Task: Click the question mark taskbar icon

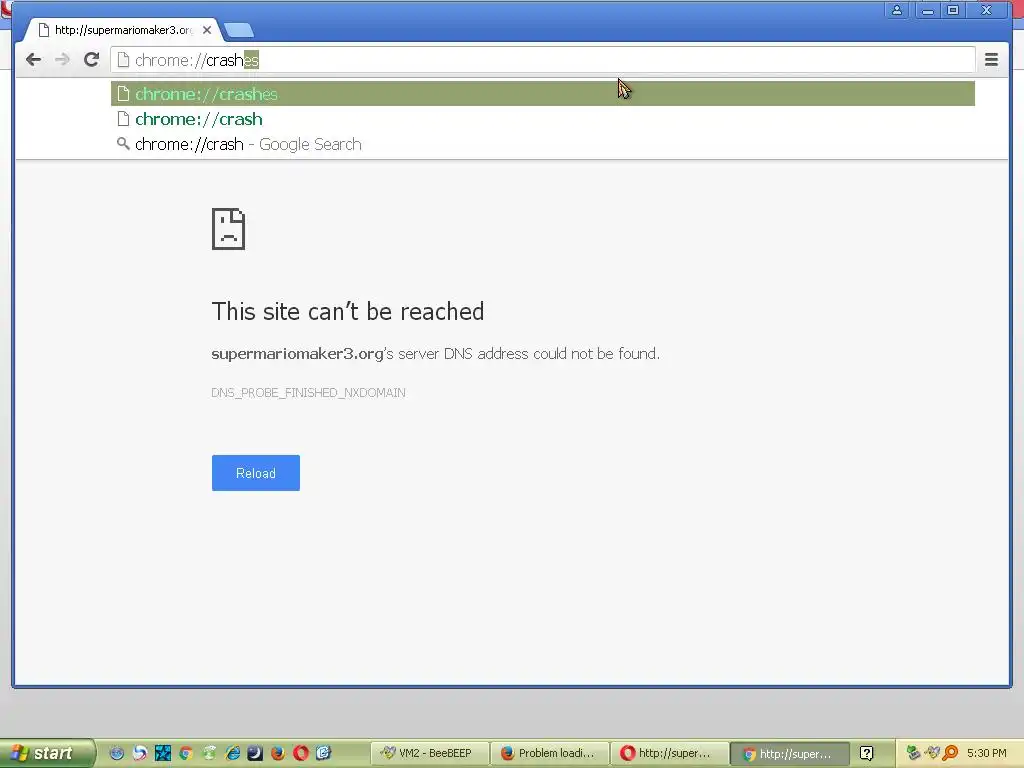Action: pos(867,753)
